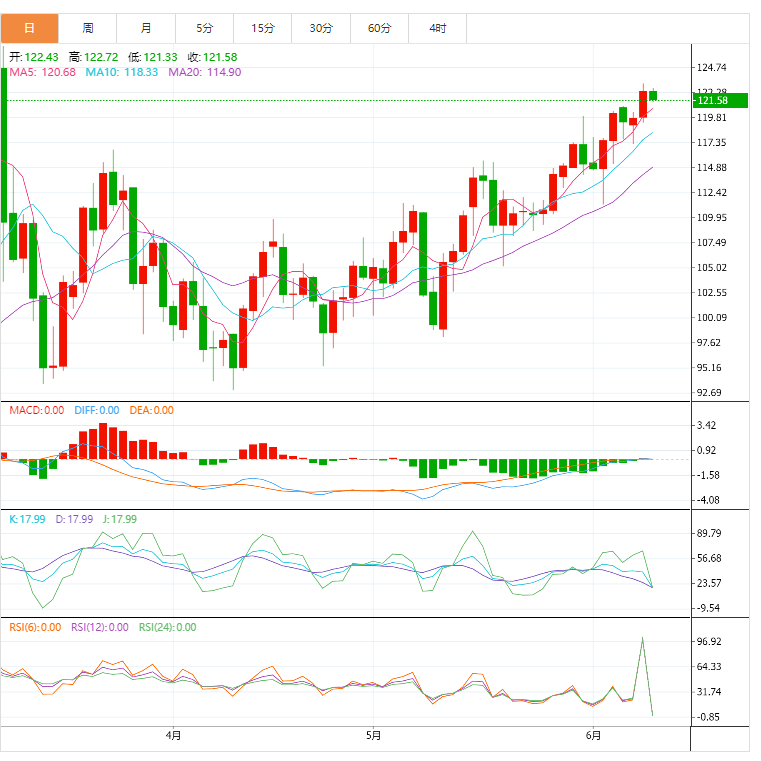The height and width of the screenshot is (761, 761).
Task: Open the 5分 interval chart
Action: (204, 28)
